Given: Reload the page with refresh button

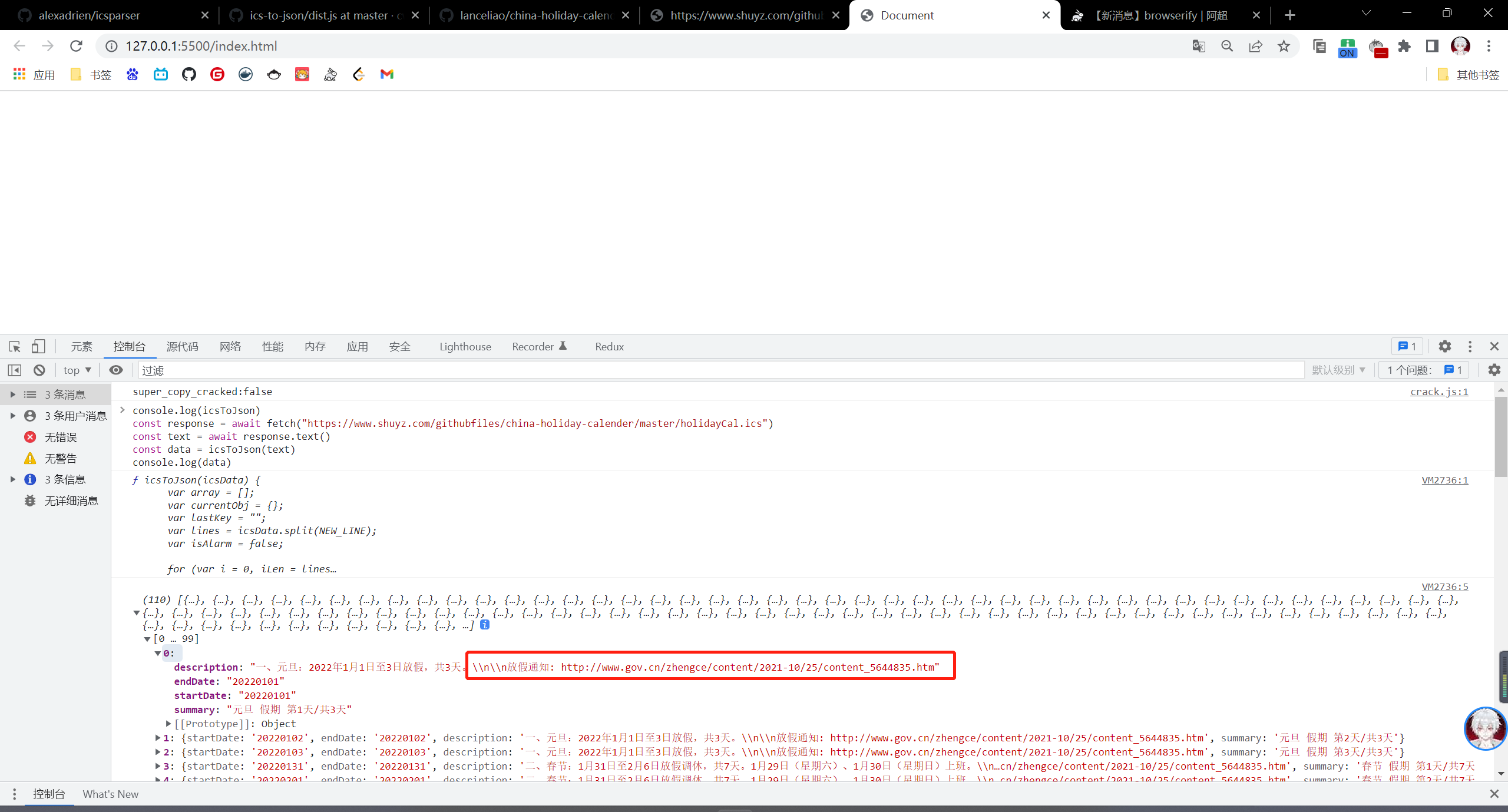Looking at the screenshot, I should 76,46.
